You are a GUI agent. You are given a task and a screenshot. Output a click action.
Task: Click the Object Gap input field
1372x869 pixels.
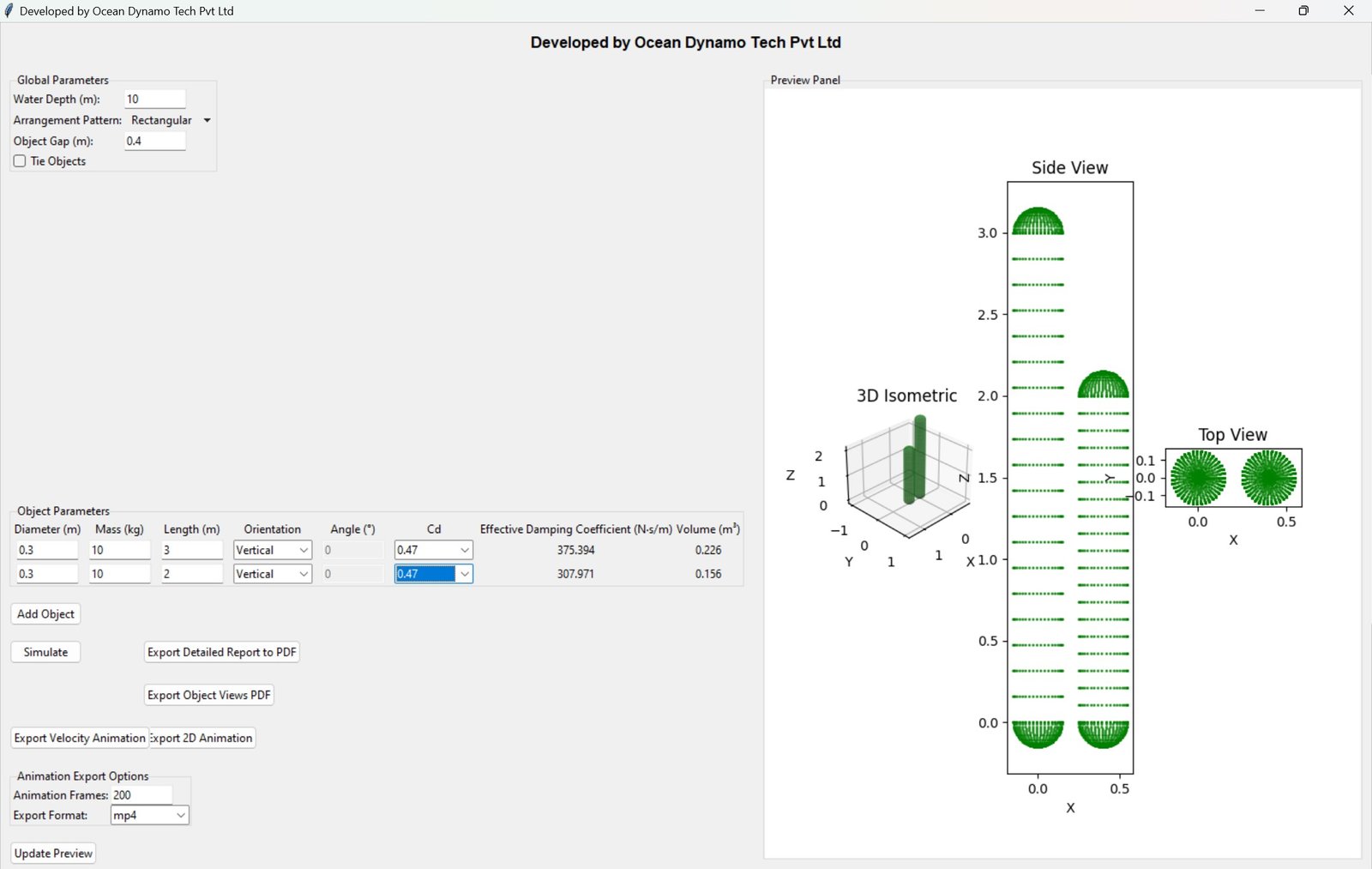[154, 142]
